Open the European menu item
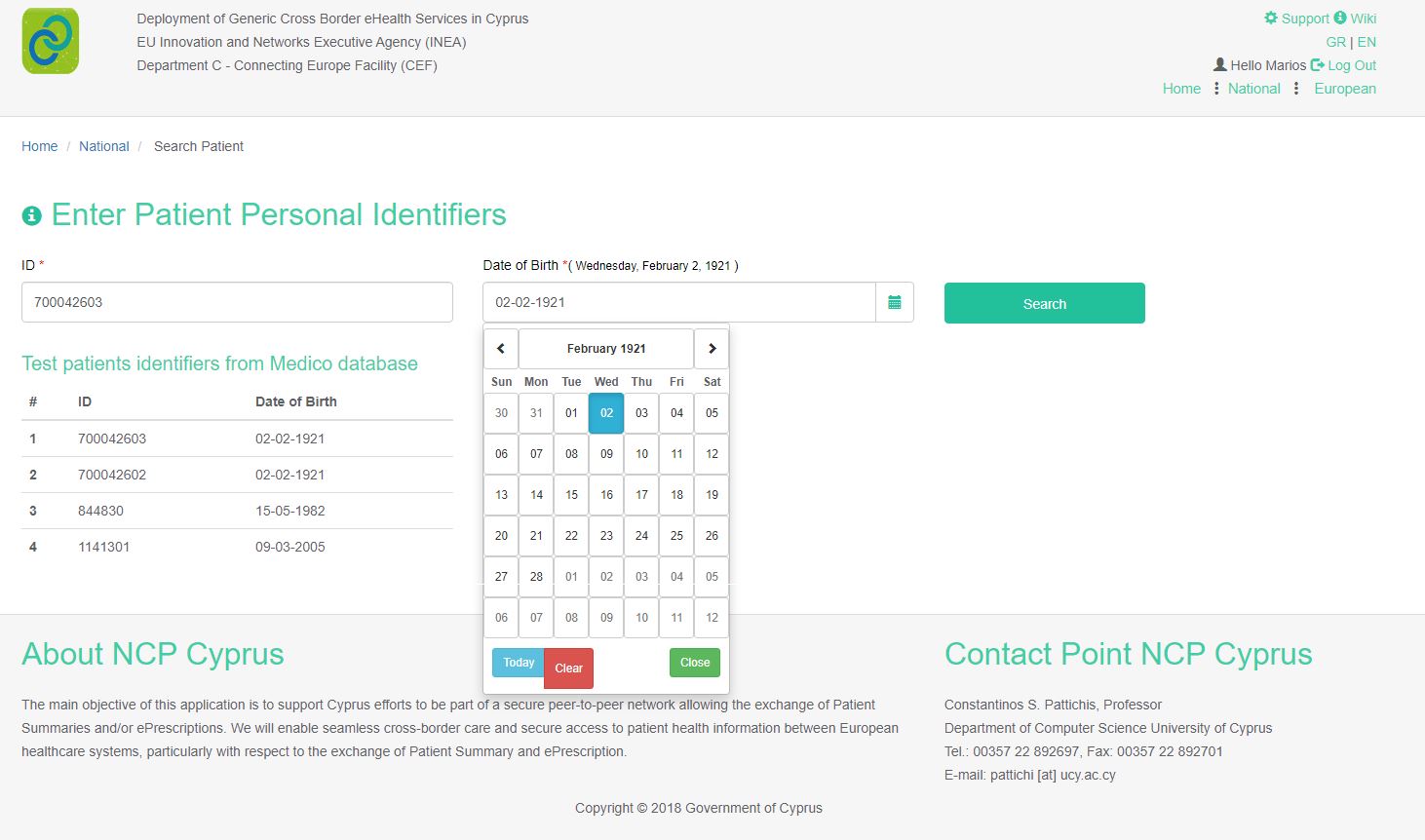Viewport: 1425px width, 840px height. pyautogui.click(x=1345, y=89)
